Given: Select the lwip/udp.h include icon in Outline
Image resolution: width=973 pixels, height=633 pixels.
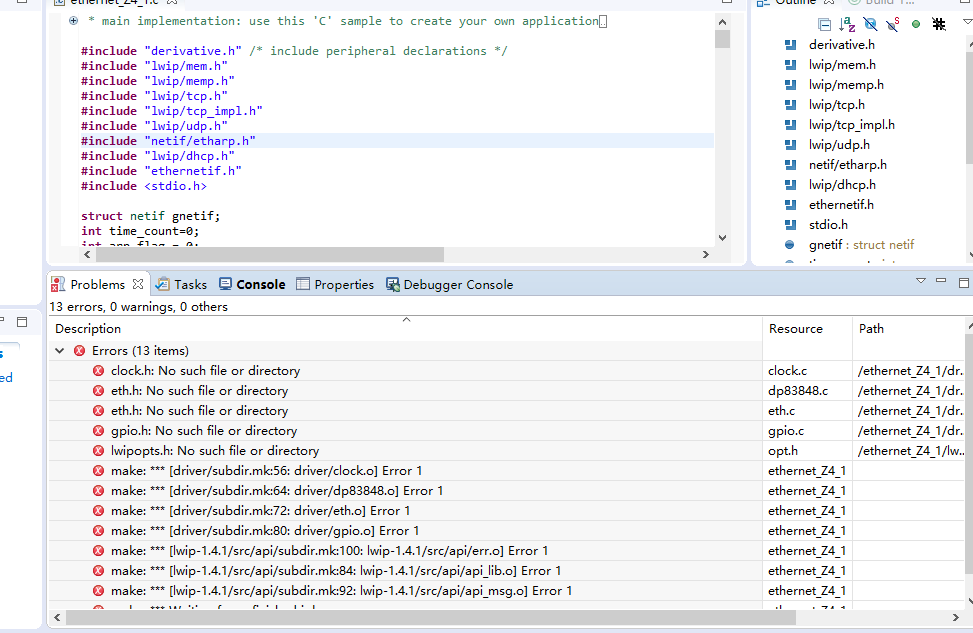Looking at the screenshot, I should 791,145.
